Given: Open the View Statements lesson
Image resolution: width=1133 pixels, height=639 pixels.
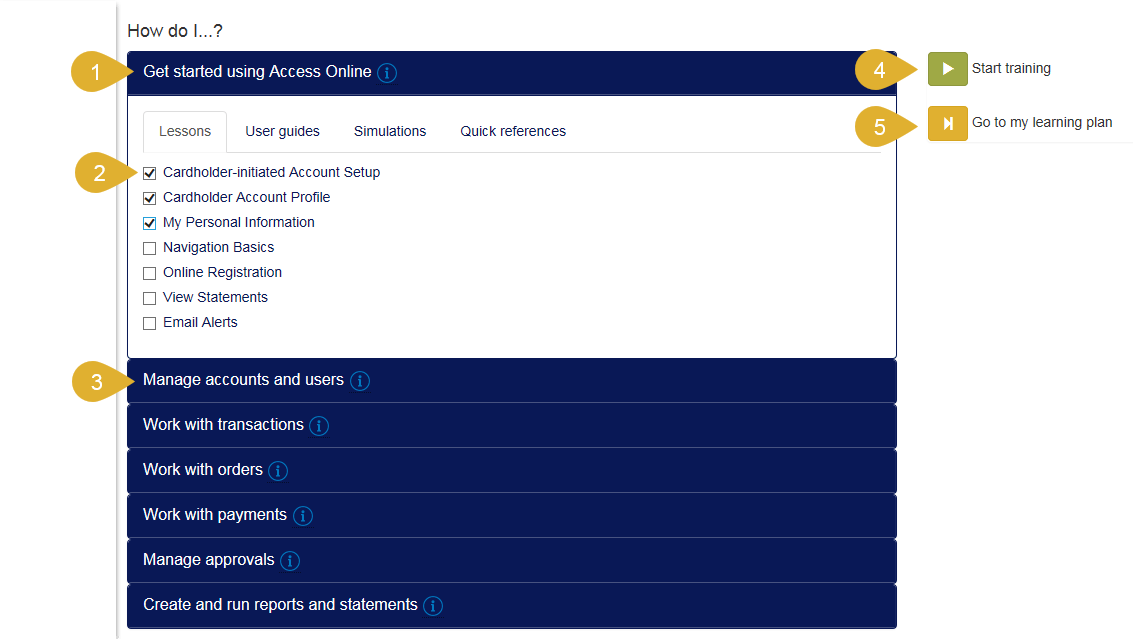Looking at the screenshot, I should tap(214, 297).
